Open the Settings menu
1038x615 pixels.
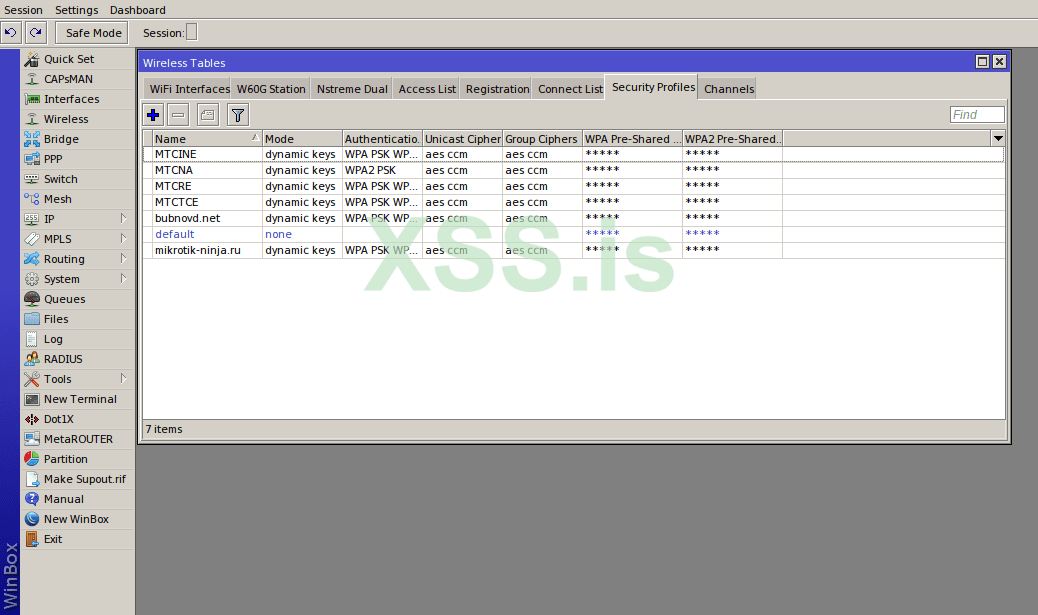pos(76,10)
